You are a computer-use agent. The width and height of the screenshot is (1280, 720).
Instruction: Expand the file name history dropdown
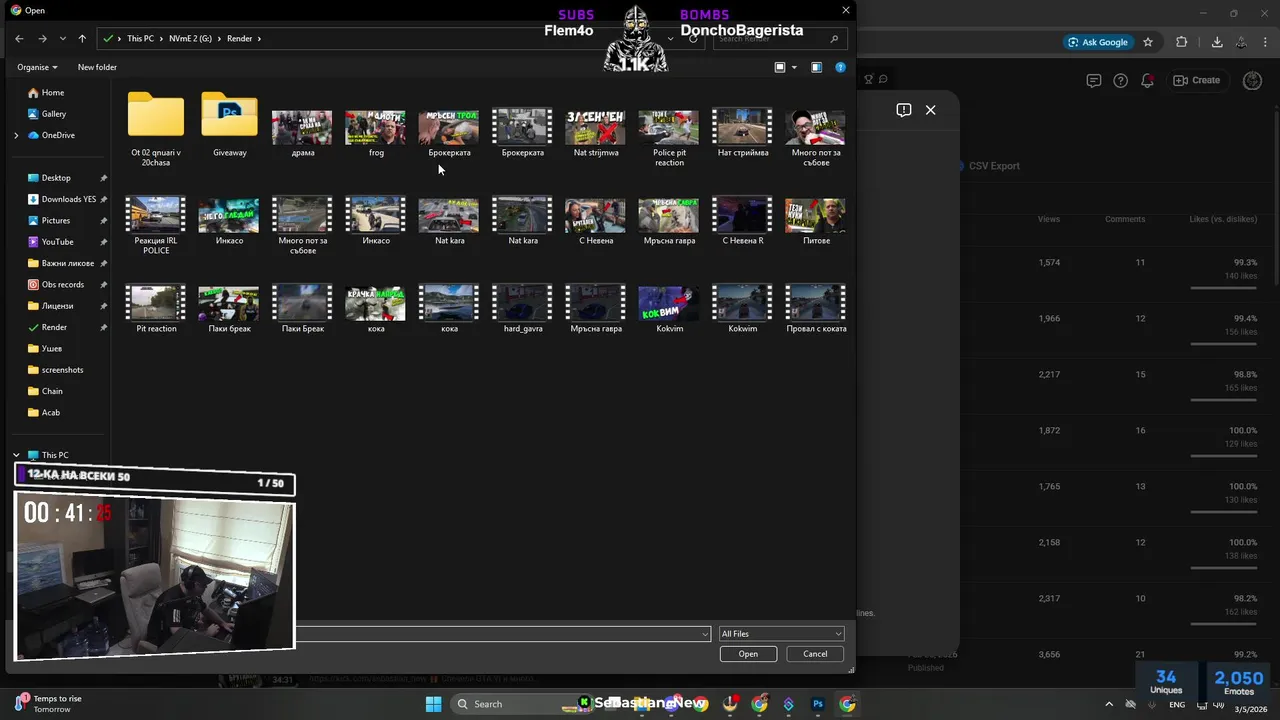[x=705, y=634]
